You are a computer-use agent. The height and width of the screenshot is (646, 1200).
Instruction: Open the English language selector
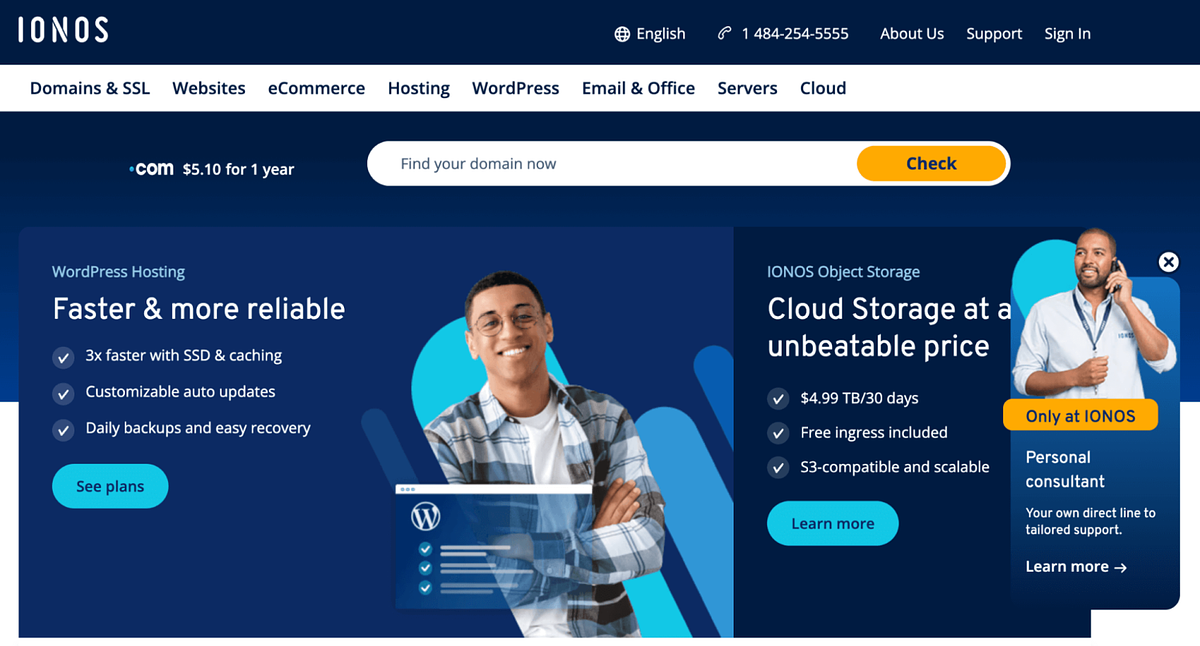pos(650,33)
